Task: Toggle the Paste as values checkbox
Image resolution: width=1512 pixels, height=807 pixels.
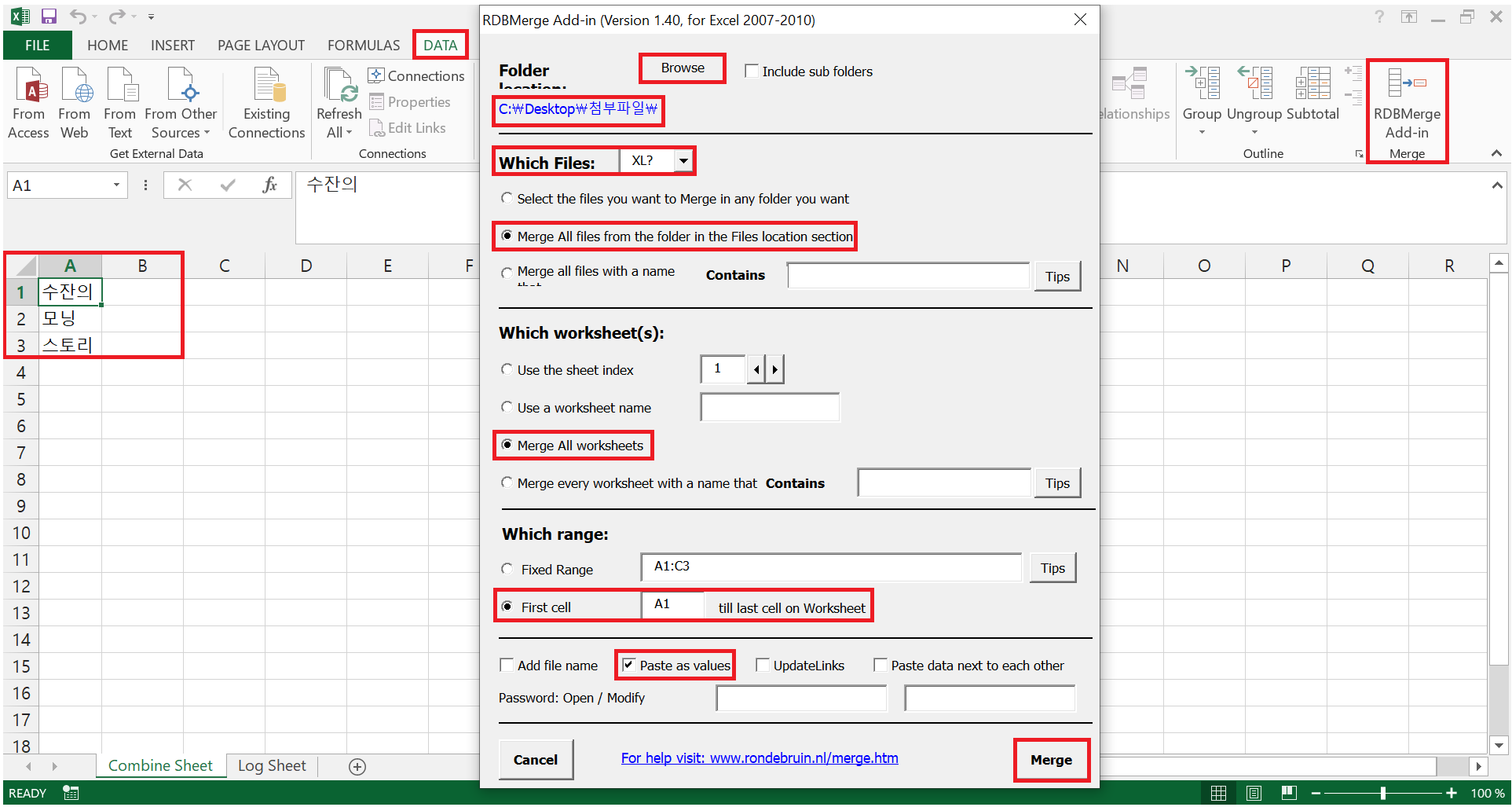Action: [x=628, y=665]
